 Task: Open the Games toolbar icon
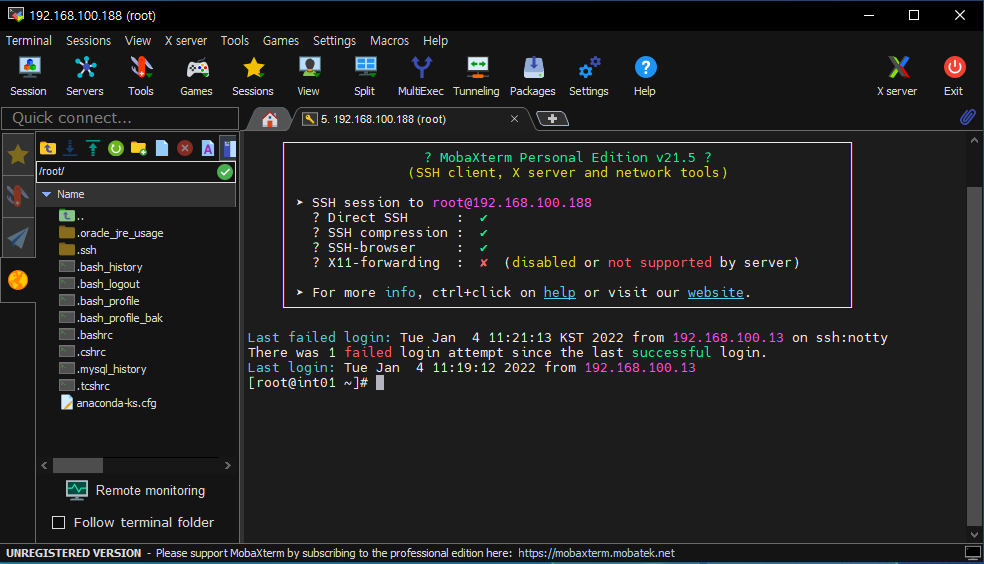196,77
